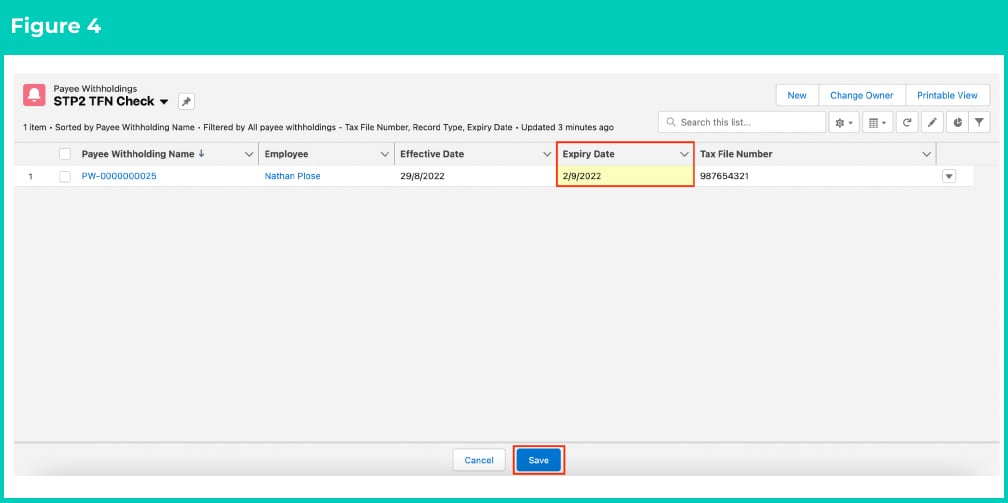Open the PW-0000000025 record link
This screenshot has height=503, width=1008.
[119, 176]
